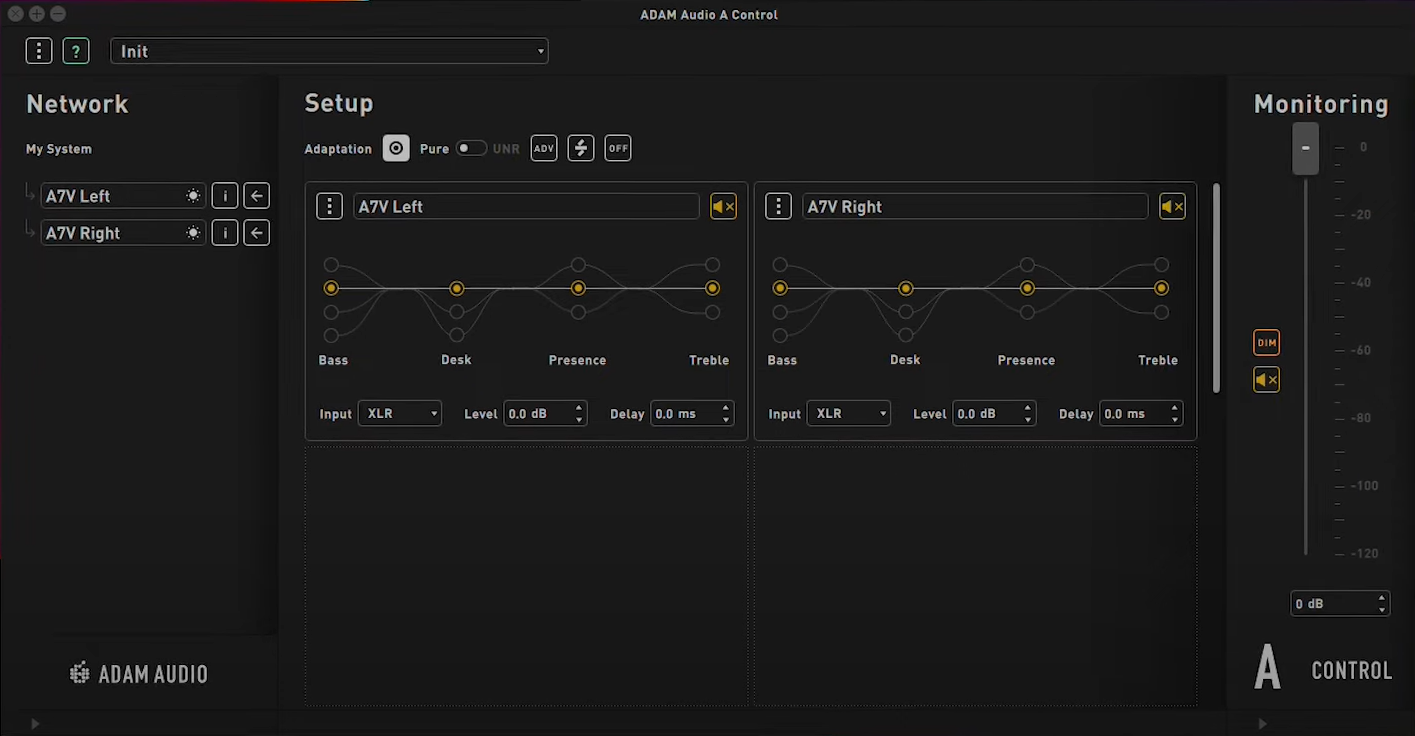Toggle the Pure/UNR adaptation switch
The height and width of the screenshot is (736, 1415).
click(x=470, y=147)
